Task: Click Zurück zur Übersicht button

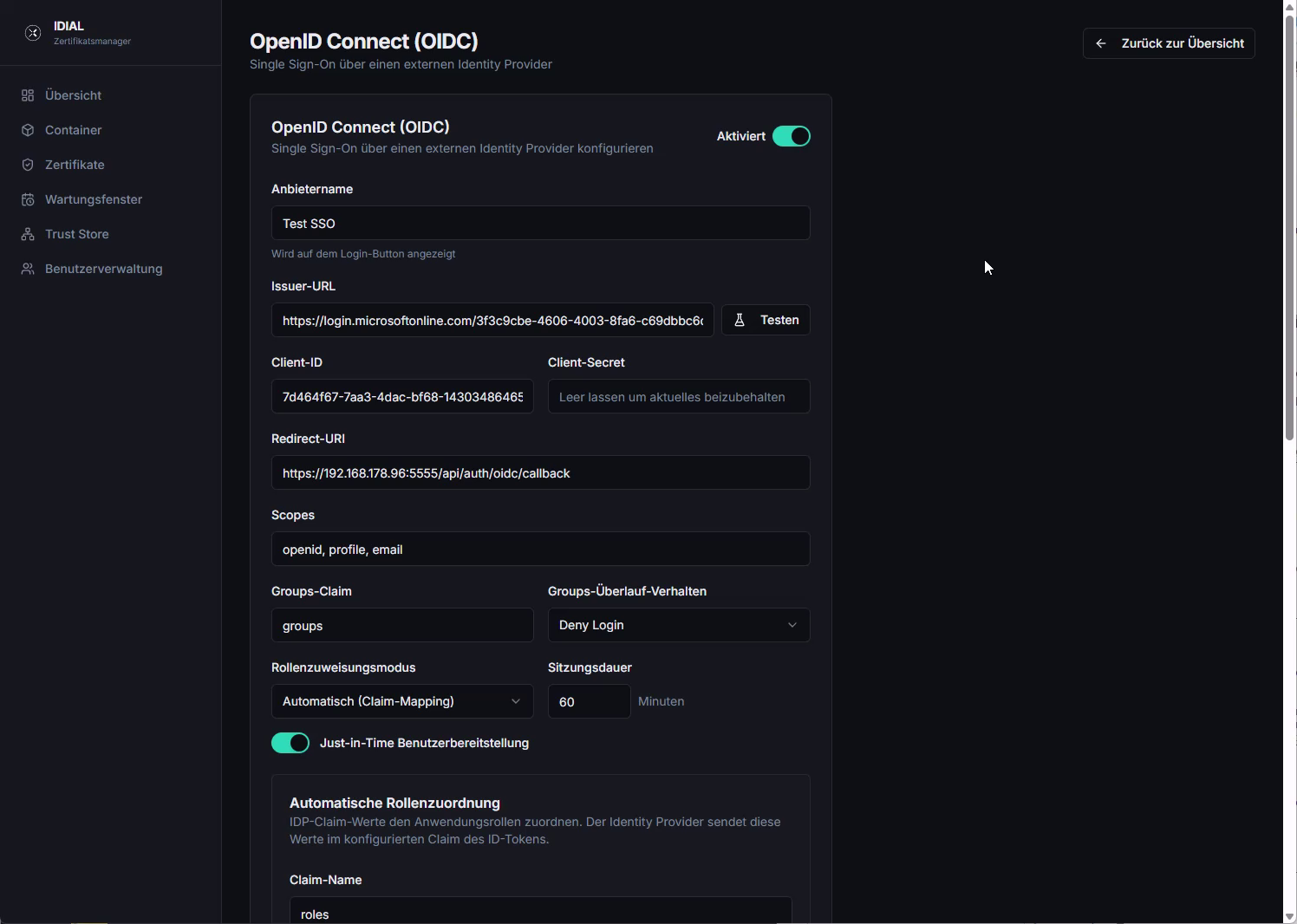Action: pos(1169,43)
